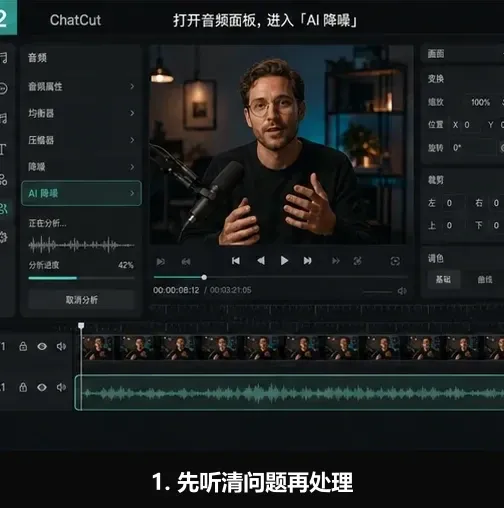This screenshot has width=504, height=508.
Task: Click the preview volume slider line
Action: 378,292
